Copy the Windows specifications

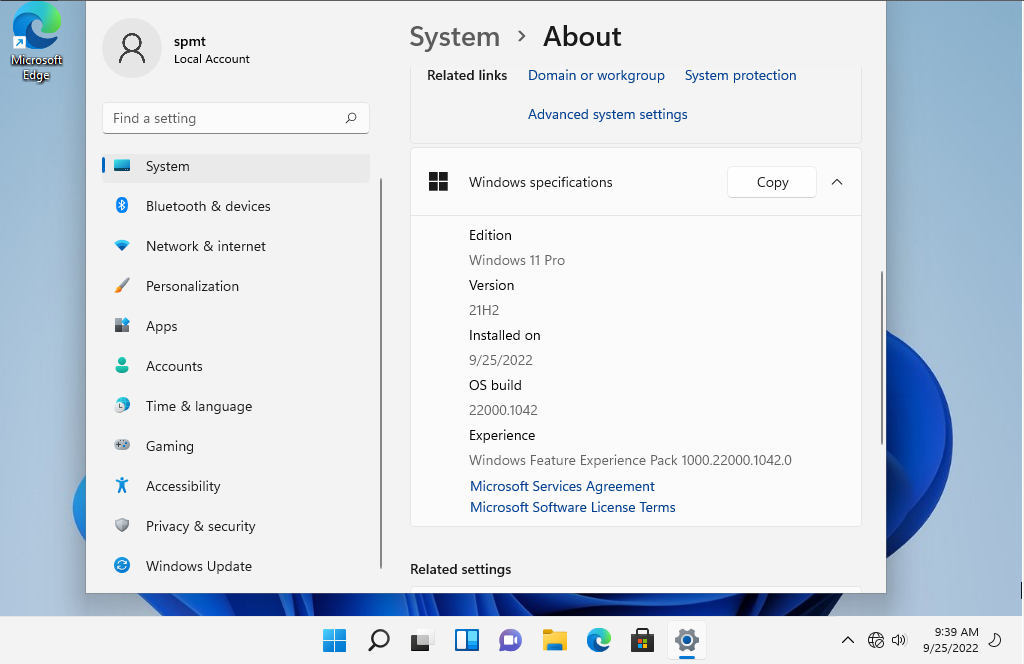click(x=772, y=182)
